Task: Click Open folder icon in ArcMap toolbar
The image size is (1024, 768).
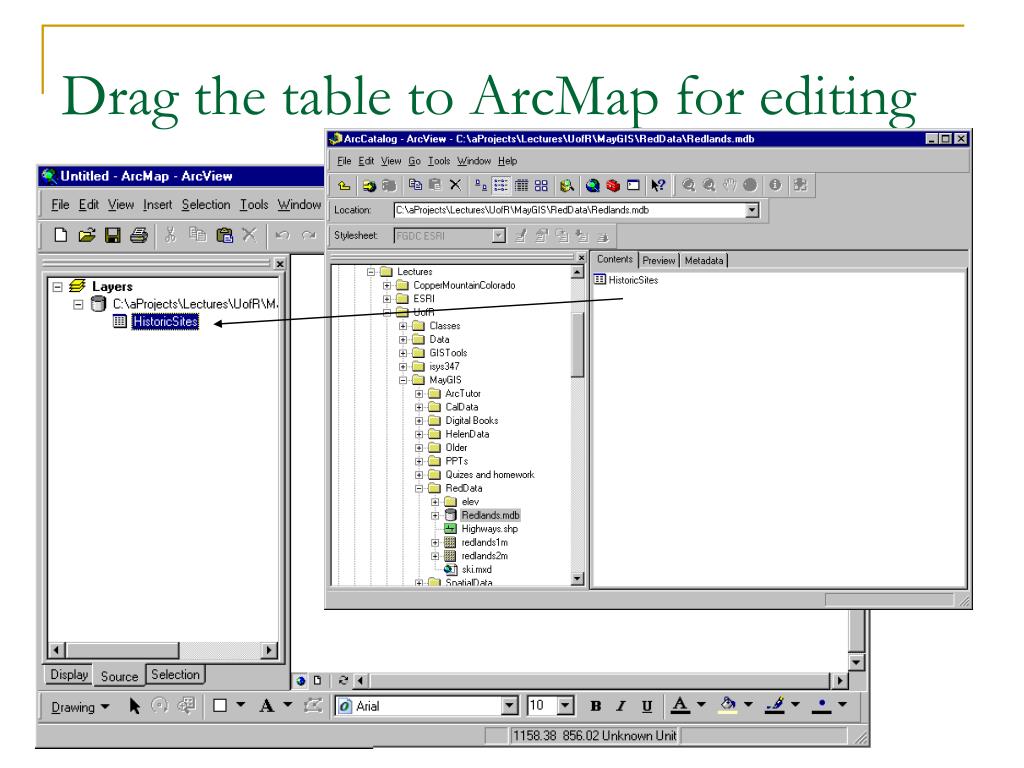Action: point(87,235)
